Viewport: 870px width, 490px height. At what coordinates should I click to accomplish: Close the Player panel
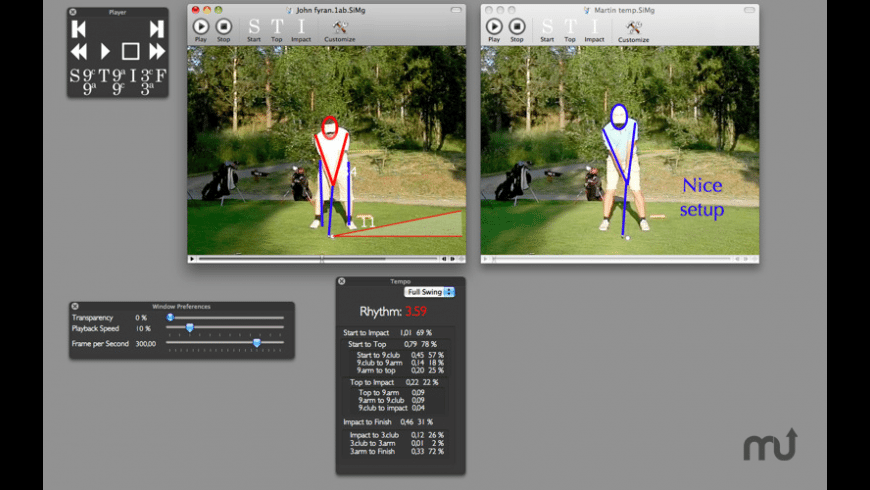tap(73, 12)
